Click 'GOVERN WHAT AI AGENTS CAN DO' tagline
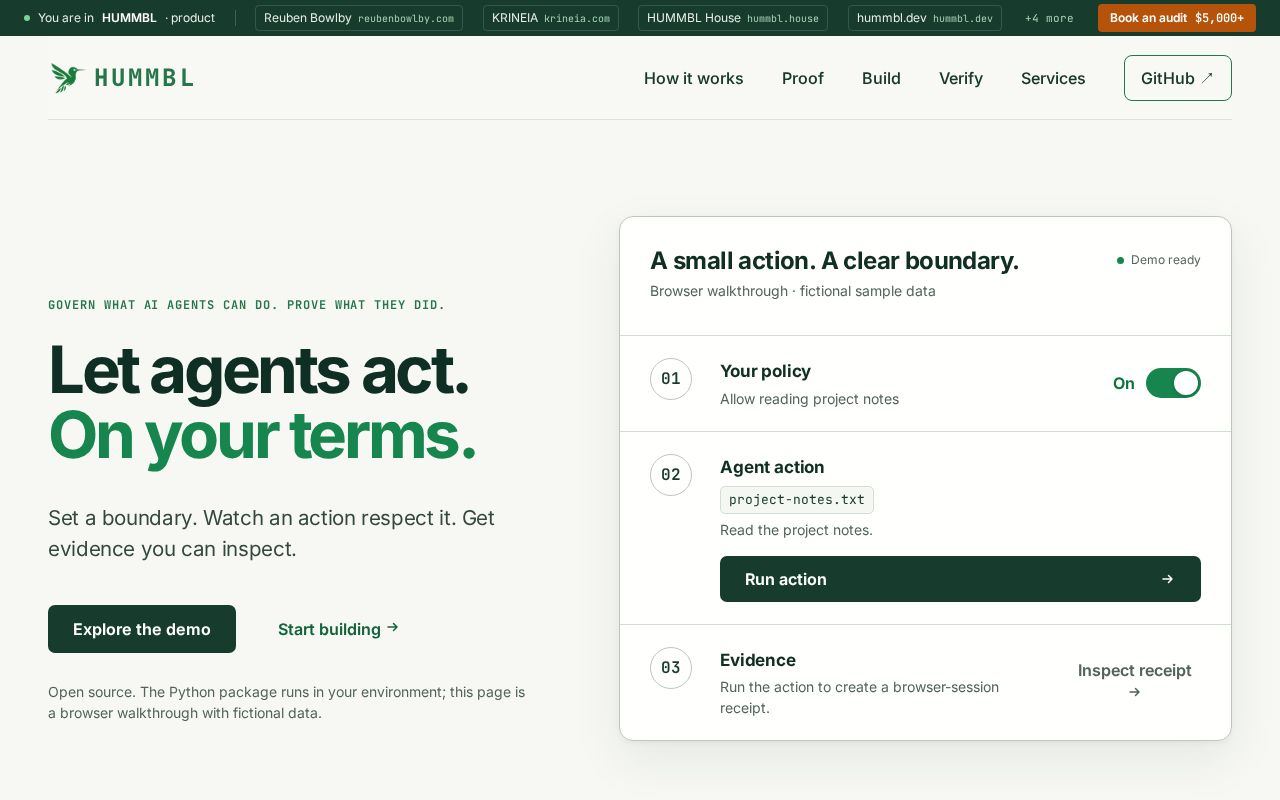This screenshot has height=800, width=1280. coord(247,305)
